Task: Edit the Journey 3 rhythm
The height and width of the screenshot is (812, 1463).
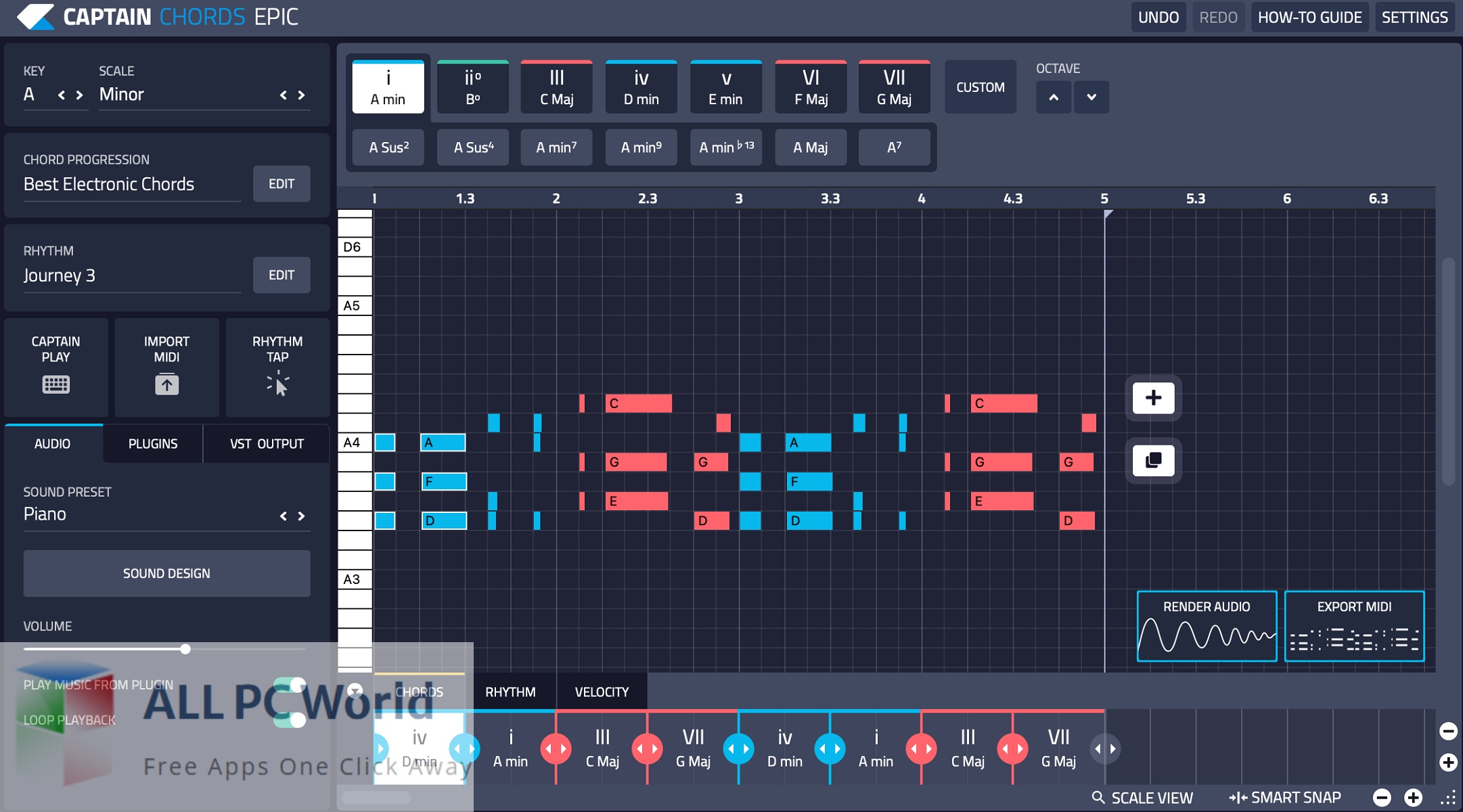Action: [282, 275]
